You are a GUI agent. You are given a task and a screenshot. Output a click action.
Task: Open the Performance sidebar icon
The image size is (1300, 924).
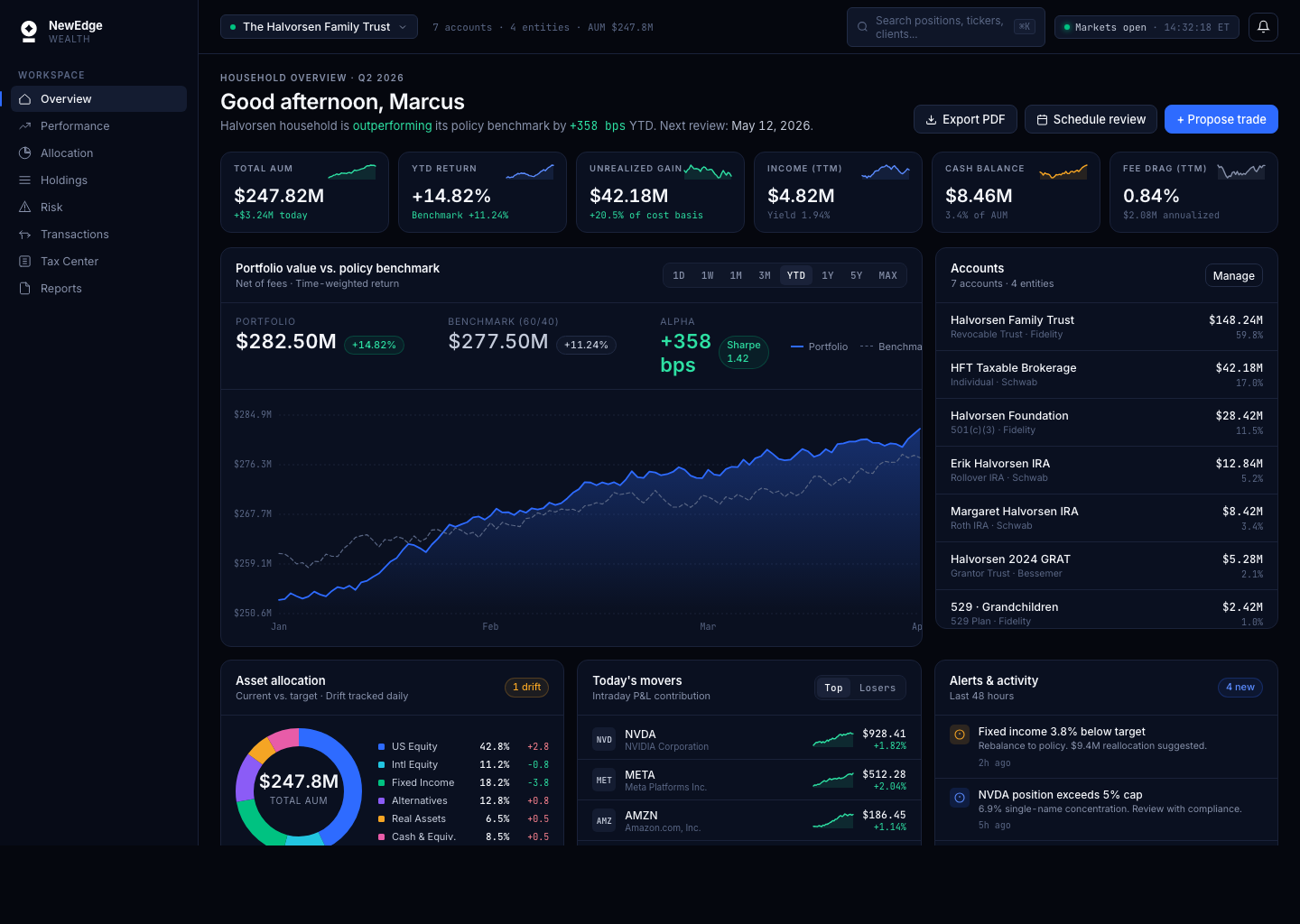25,126
